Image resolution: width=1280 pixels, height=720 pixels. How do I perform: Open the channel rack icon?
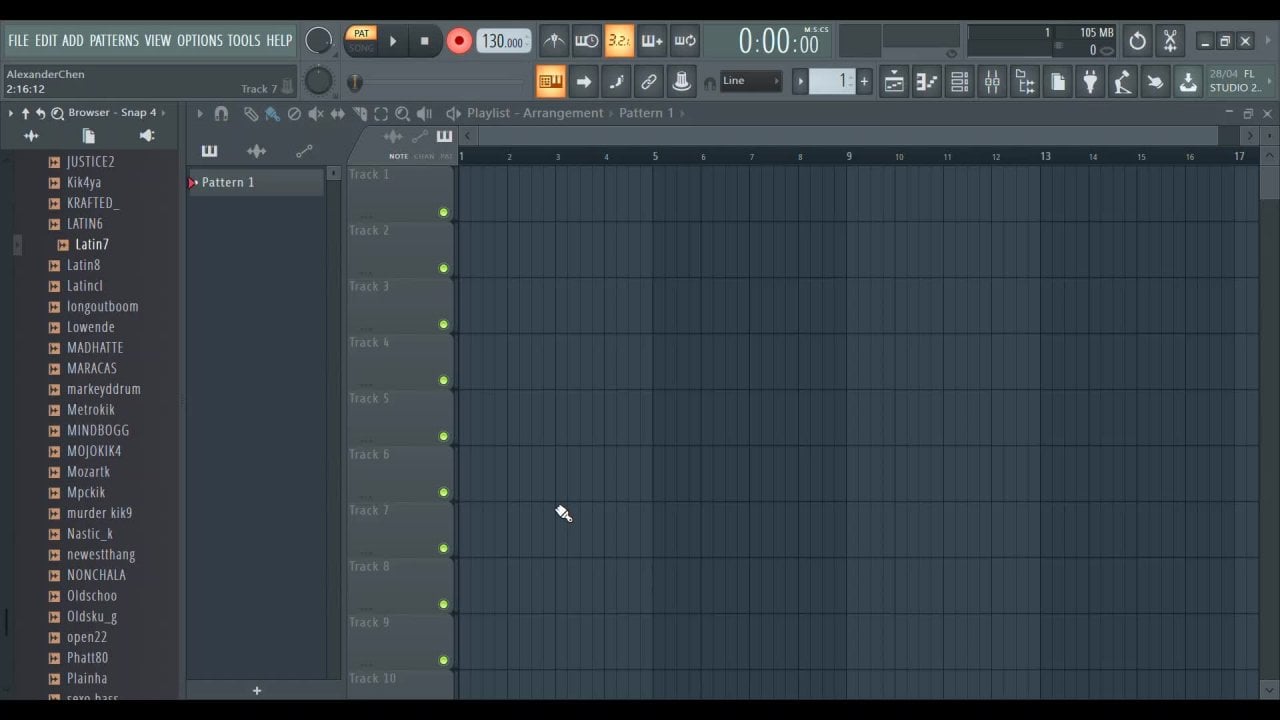(959, 82)
